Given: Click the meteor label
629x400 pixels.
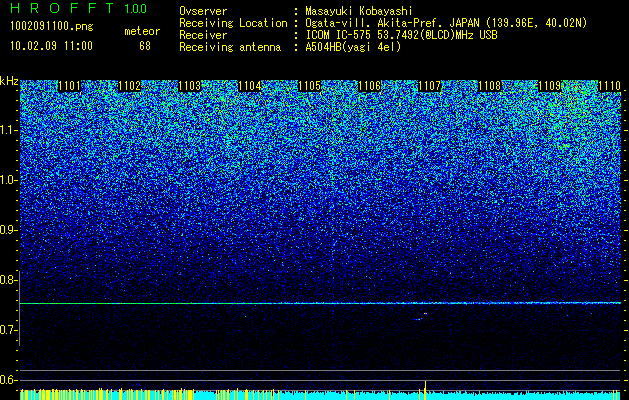Looking at the screenshot, I should point(142,31).
